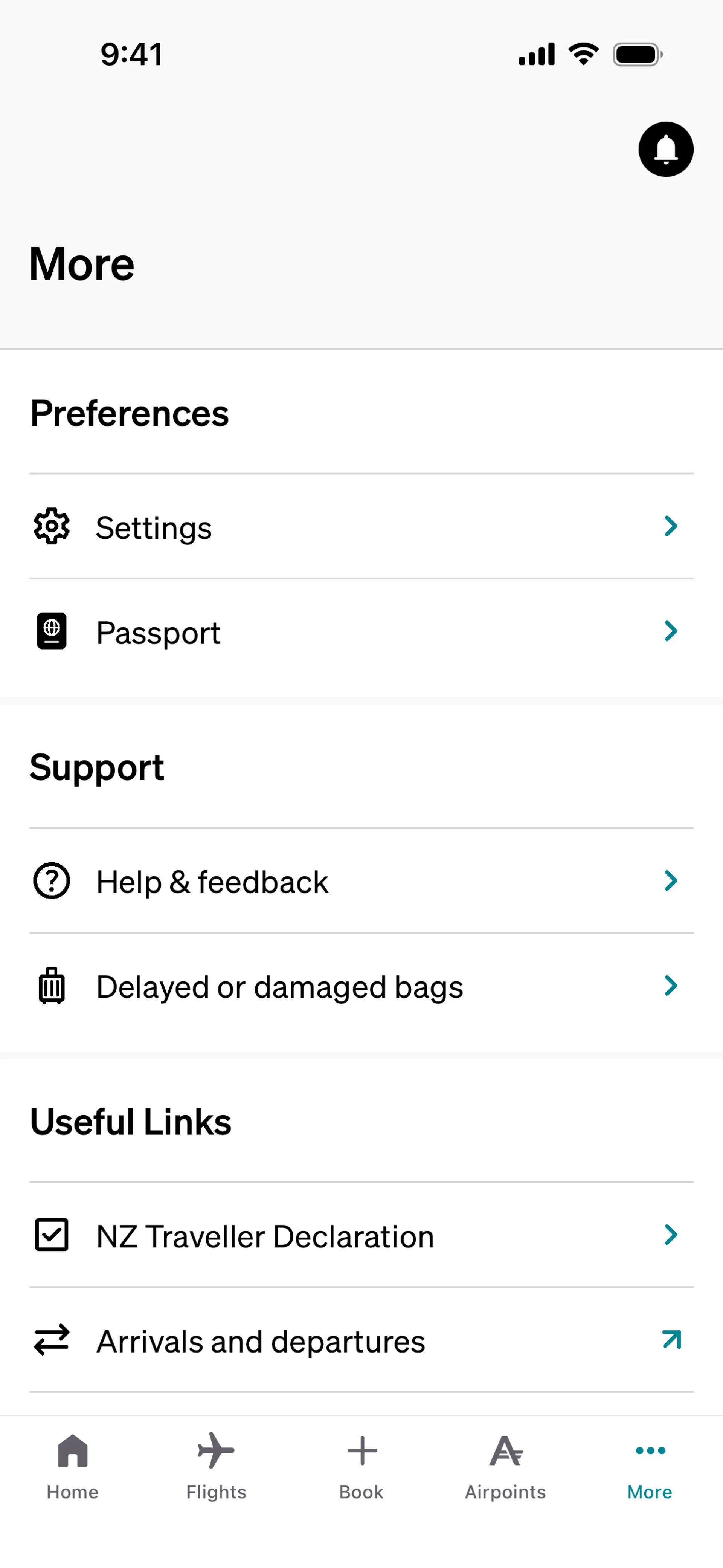The width and height of the screenshot is (723, 1568).
Task: Tap the arrivals and departures arrows icon
Action: [52, 1340]
